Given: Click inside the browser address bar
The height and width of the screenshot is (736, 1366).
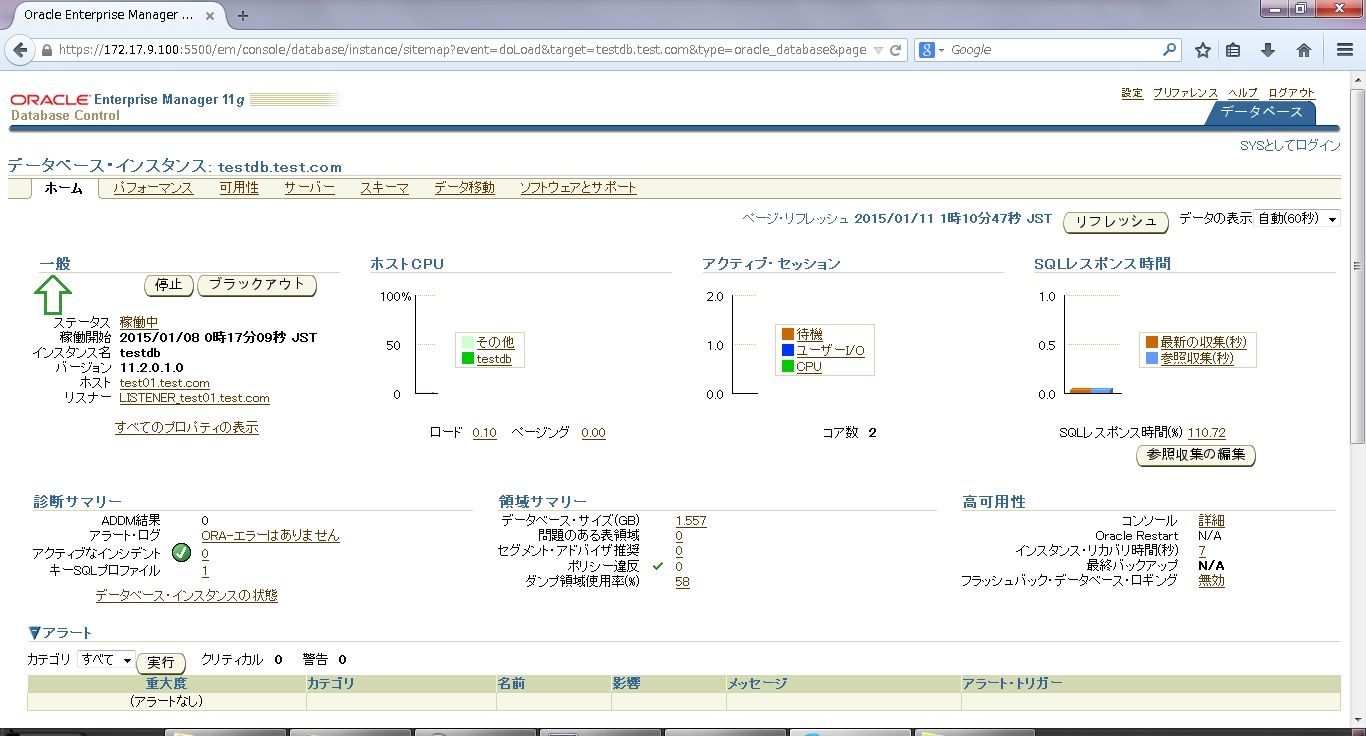Looking at the screenshot, I should 450,48.
